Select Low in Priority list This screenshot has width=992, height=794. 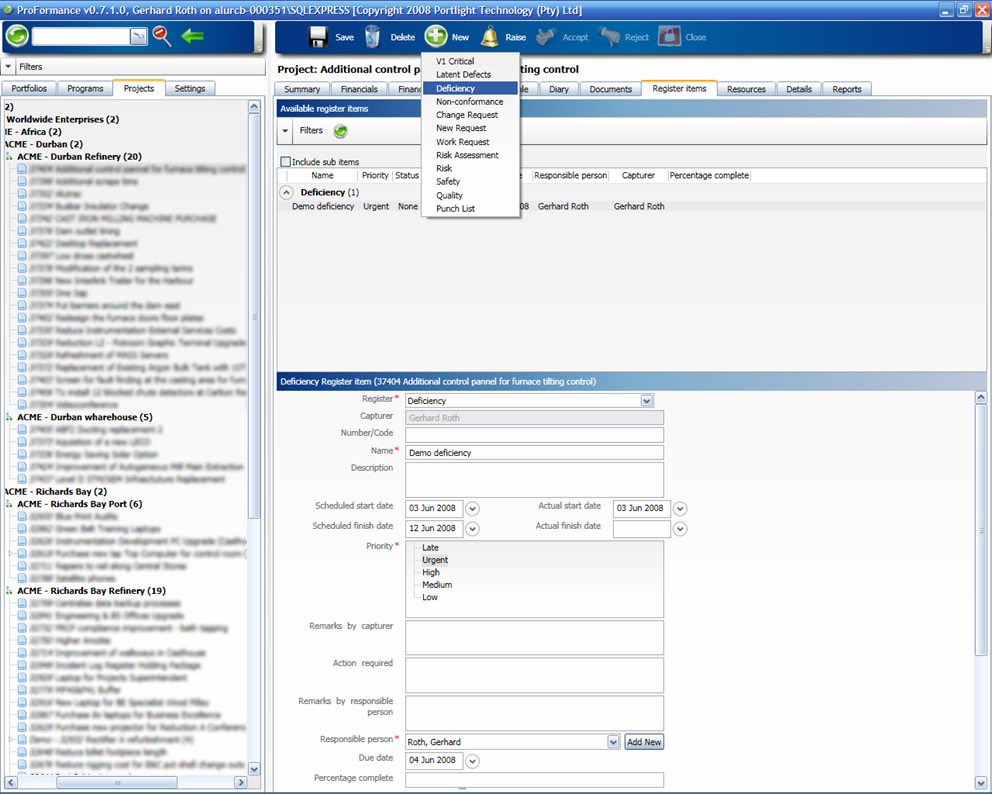click(x=430, y=597)
